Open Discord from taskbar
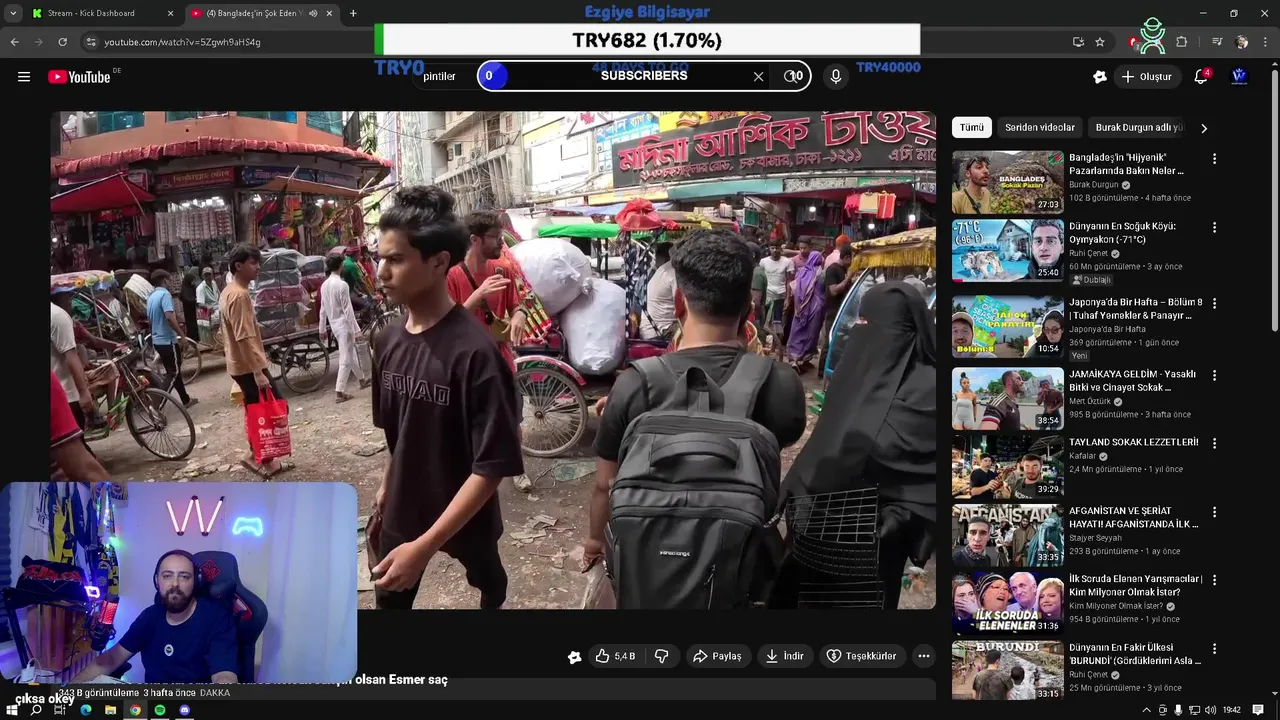Image resolution: width=1280 pixels, height=720 pixels. [184, 710]
